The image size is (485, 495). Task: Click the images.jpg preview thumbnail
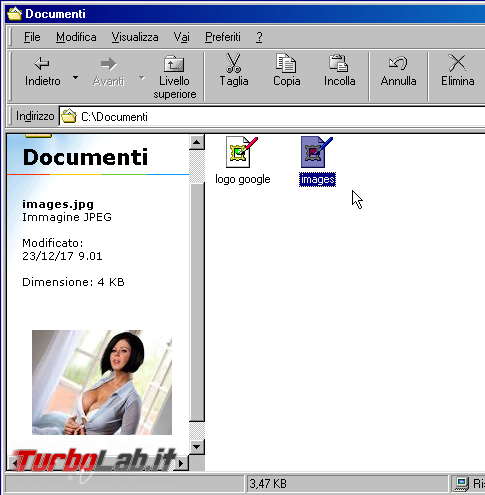click(102, 382)
